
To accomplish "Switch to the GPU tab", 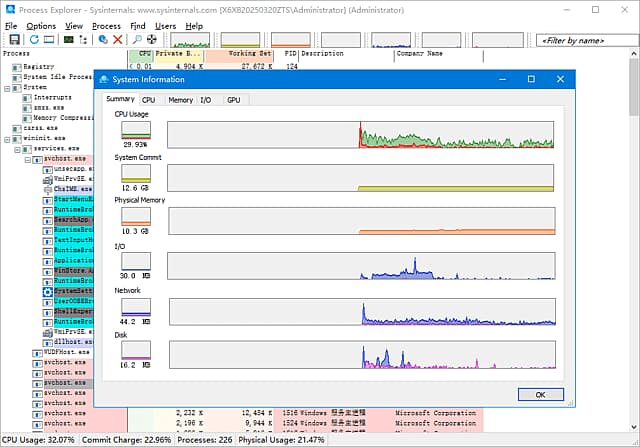I will (x=233, y=100).
